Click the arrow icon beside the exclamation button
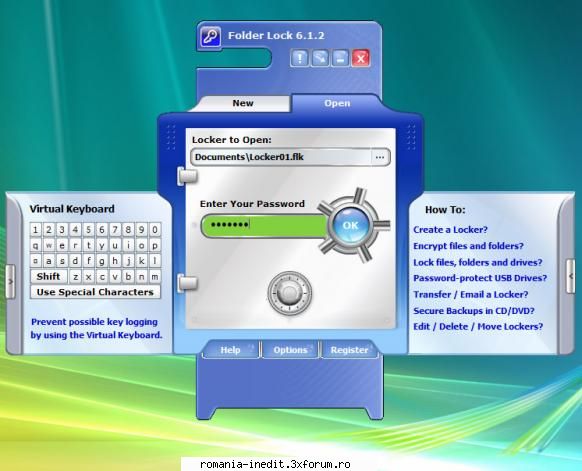The width and height of the screenshot is (582, 471). pyautogui.click(x=320, y=58)
